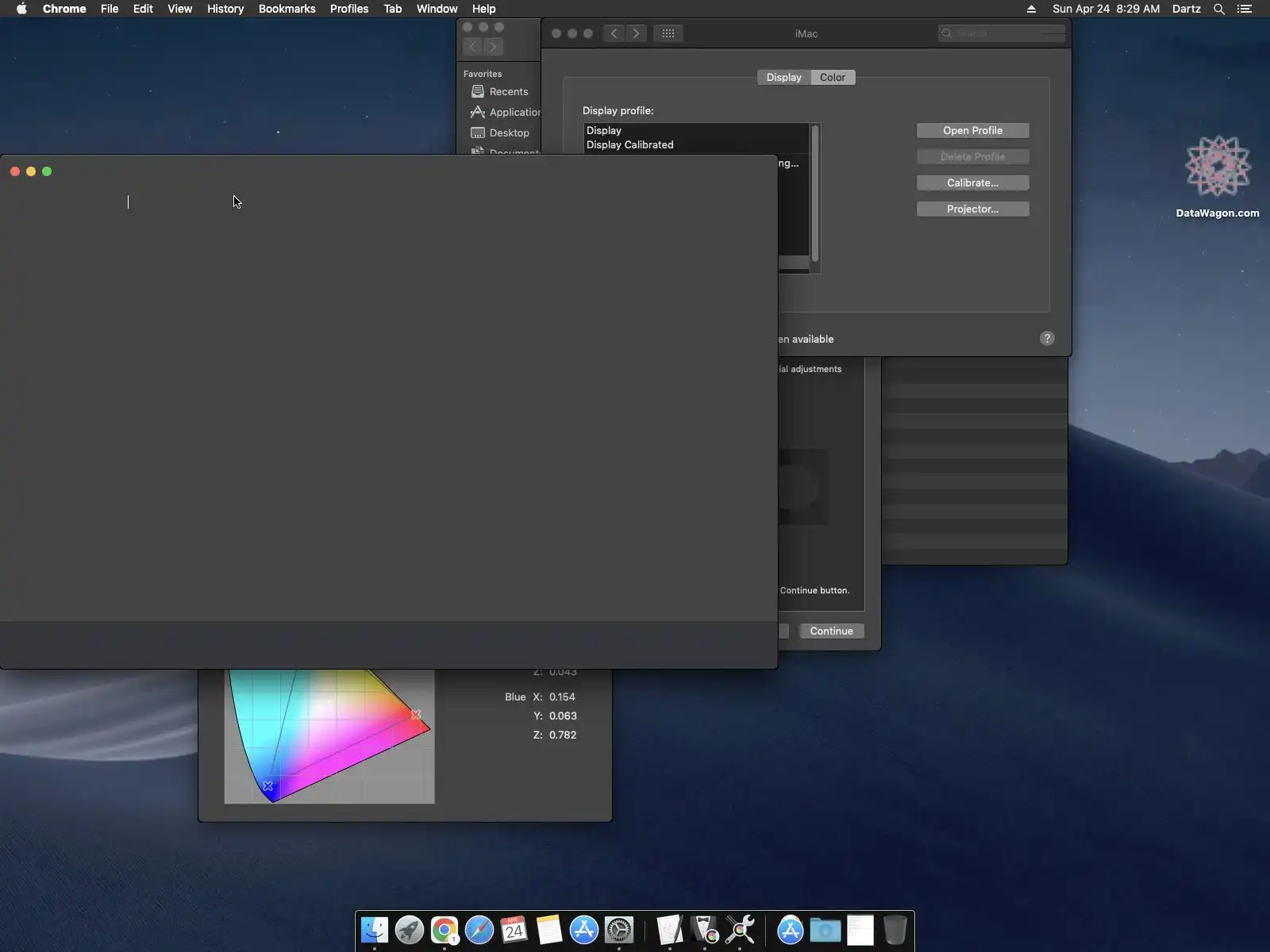Click the paper-and-pen app icon in Dock
The image size is (1270, 952).
[x=670, y=930]
